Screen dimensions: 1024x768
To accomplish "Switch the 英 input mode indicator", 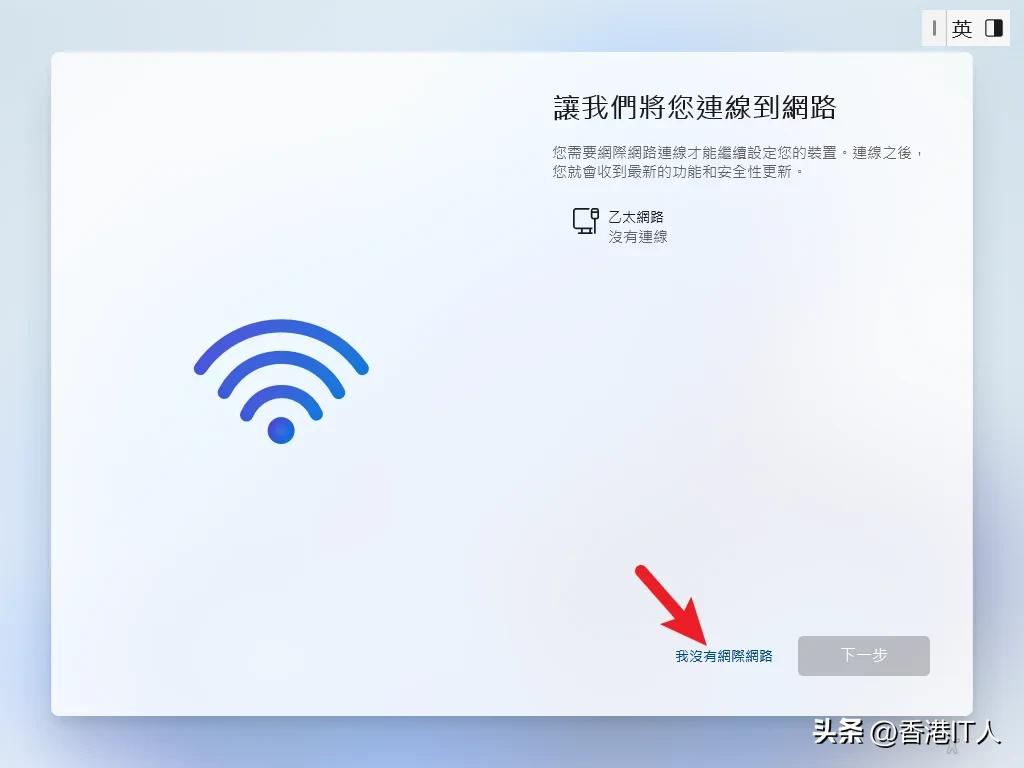I will 961,29.
